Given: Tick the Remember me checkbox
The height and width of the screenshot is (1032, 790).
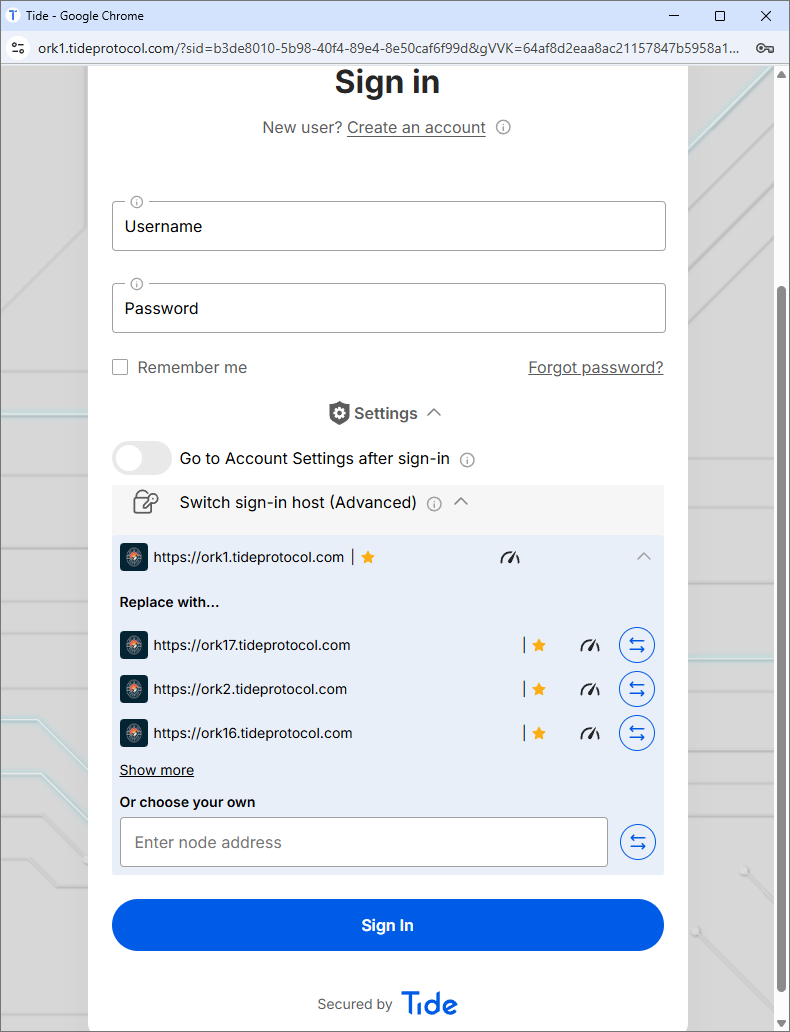Looking at the screenshot, I should pos(120,367).
